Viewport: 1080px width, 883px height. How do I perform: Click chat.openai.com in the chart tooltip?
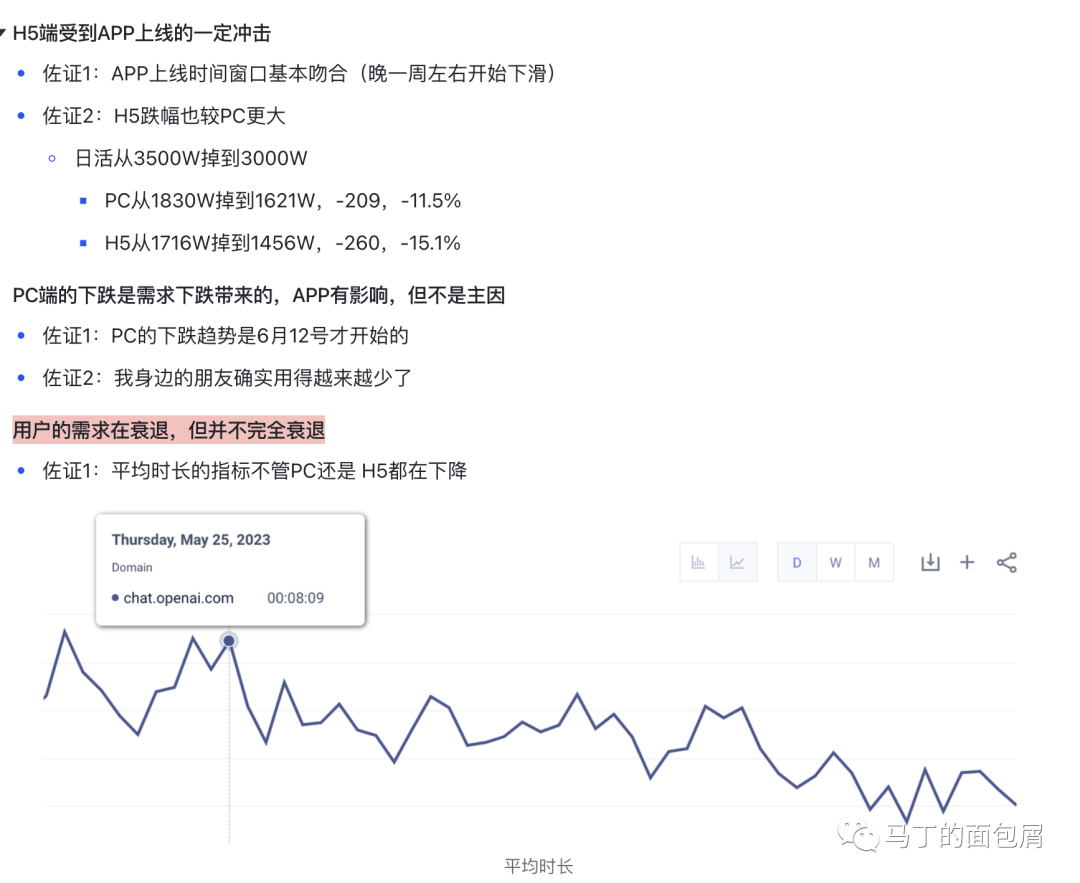[x=178, y=598]
